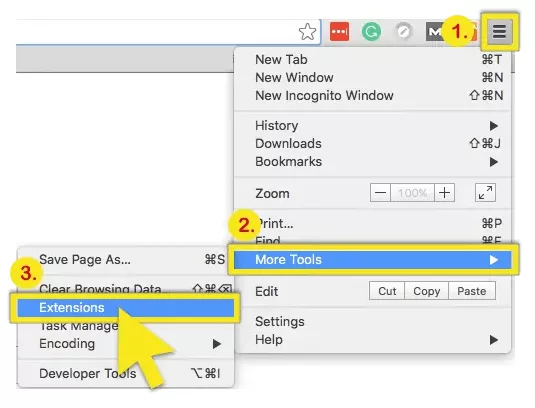The height and width of the screenshot is (408, 535).
Task: Click the gray circular extension icon
Action: pyautogui.click(x=403, y=32)
